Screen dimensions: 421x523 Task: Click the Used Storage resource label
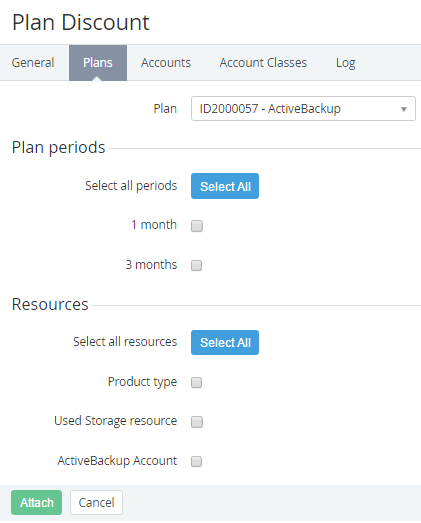click(x=115, y=421)
